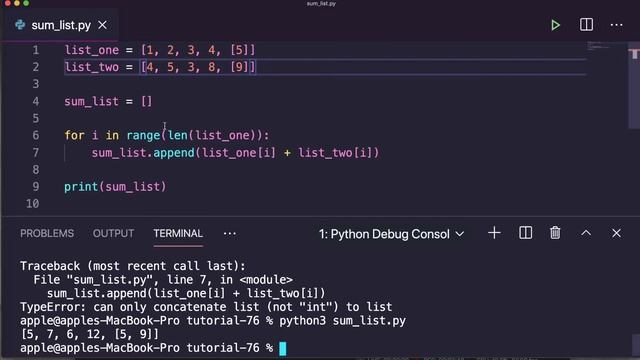Close the terminal panel
Image resolution: width=640 pixels, height=360 pixels.
(x=616, y=233)
